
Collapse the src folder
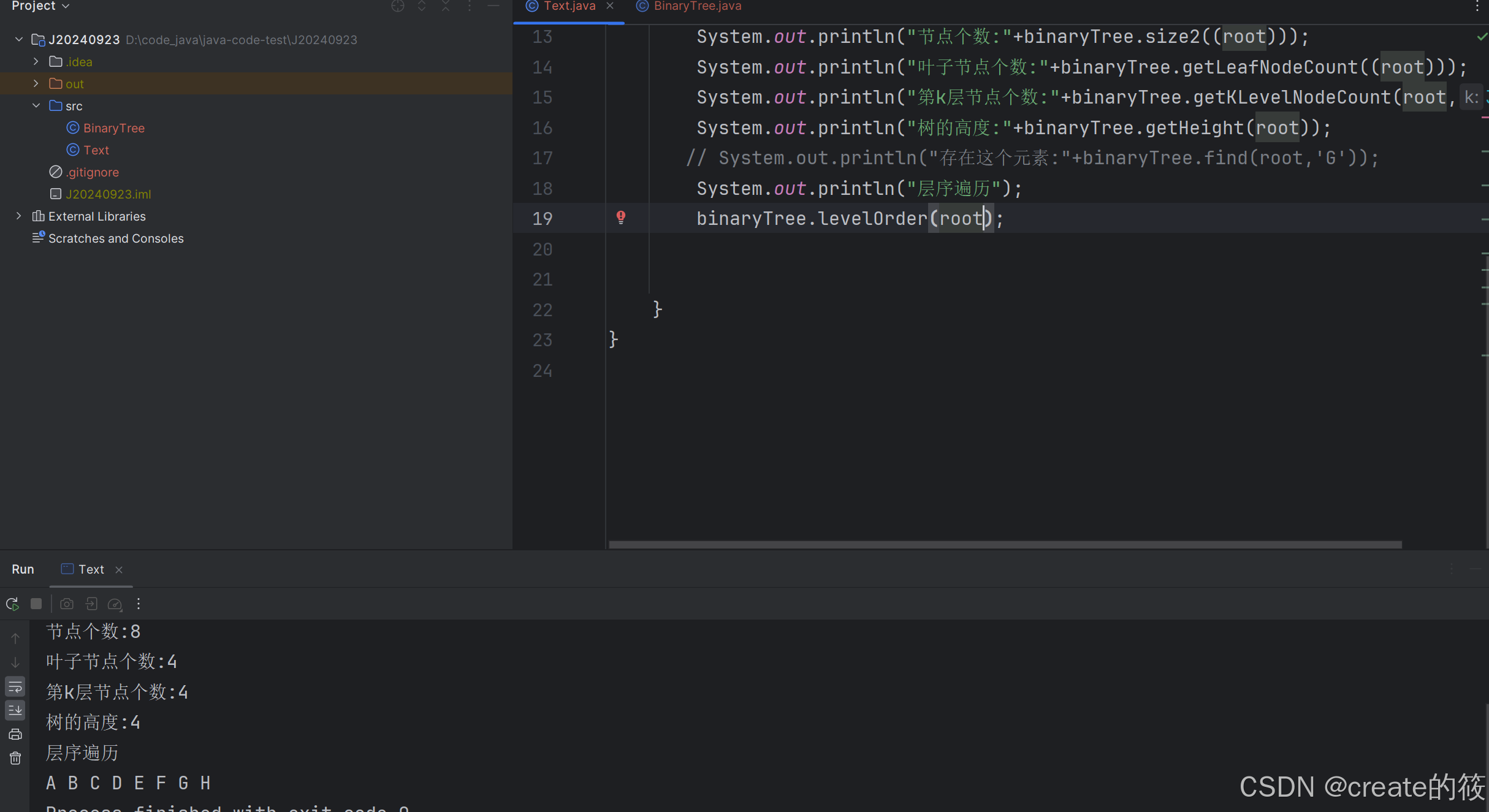[x=36, y=105]
